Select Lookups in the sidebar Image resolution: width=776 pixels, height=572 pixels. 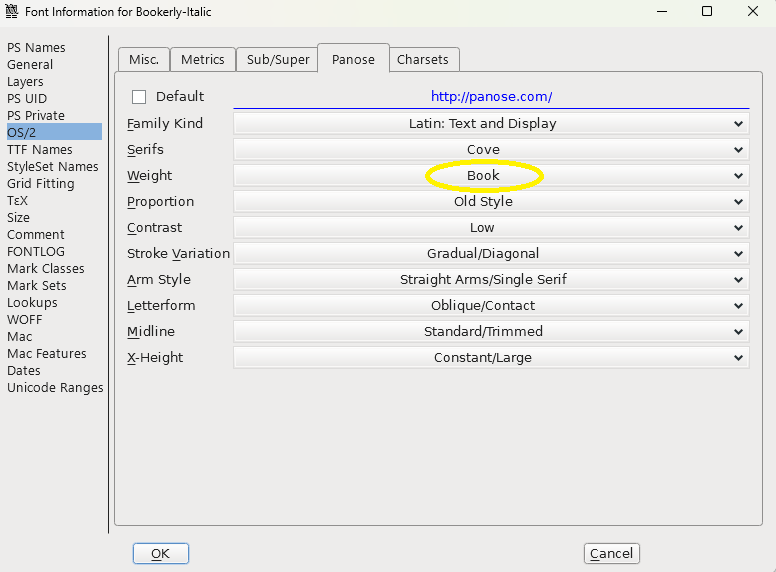point(32,302)
